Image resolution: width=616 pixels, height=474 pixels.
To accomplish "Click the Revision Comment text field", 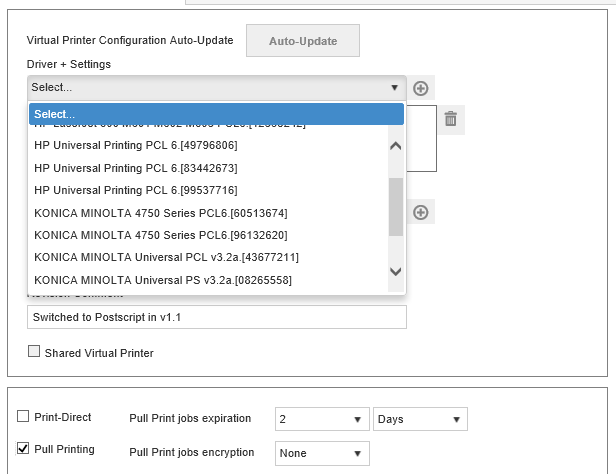I will (x=216, y=317).
